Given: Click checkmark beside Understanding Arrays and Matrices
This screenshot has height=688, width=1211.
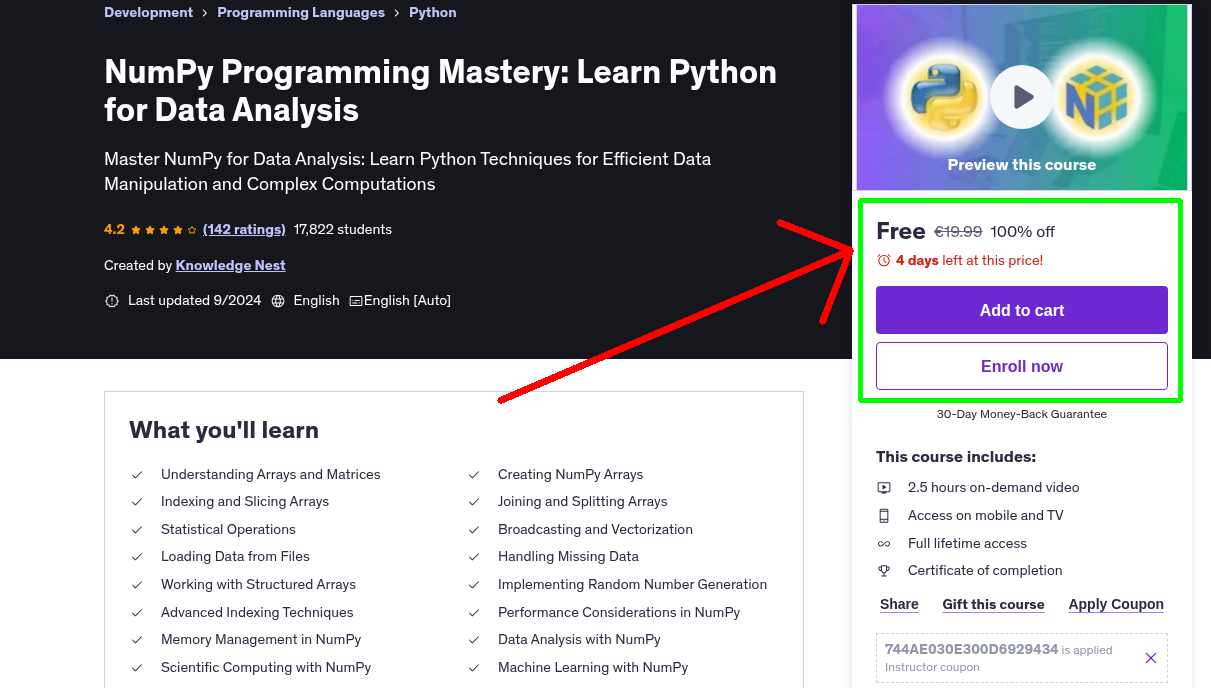Looking at the screenshot, I should (x=138, y=475).
